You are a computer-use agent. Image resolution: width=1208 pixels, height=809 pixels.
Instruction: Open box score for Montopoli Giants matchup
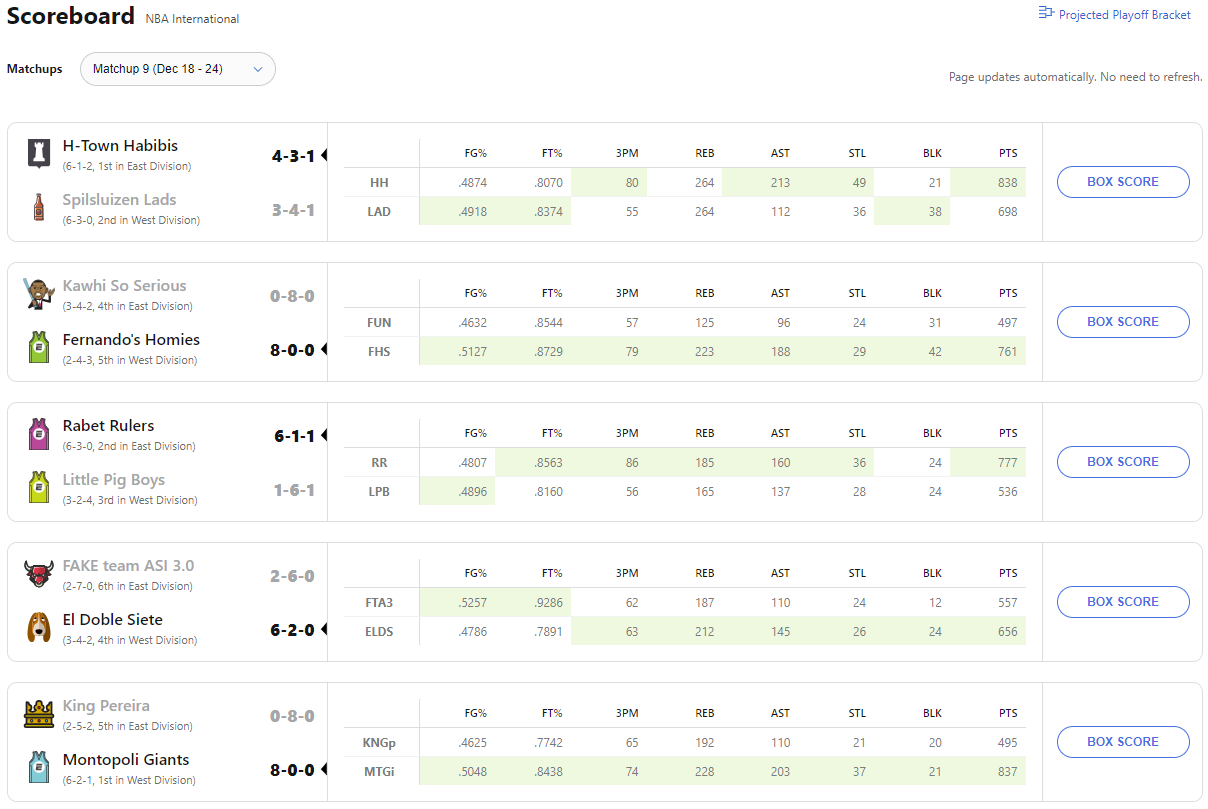[1122, 742]
